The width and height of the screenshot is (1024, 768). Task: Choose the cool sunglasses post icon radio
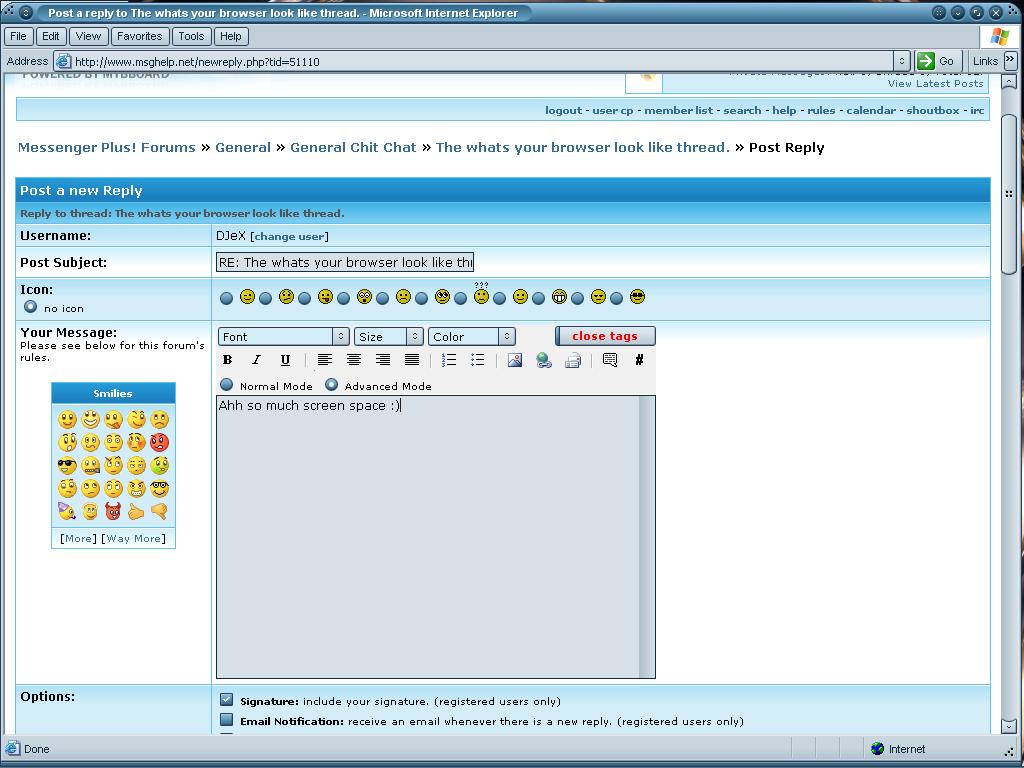616,298
